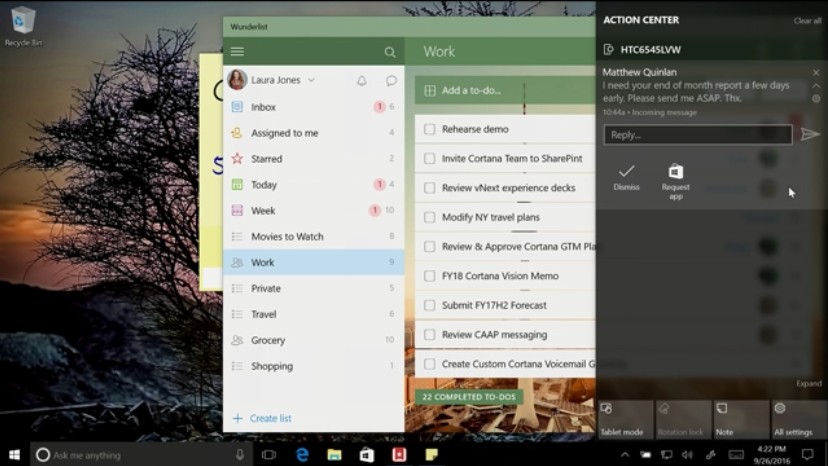
Task: Select the Today smart list
Action: (x=314, y=184)
